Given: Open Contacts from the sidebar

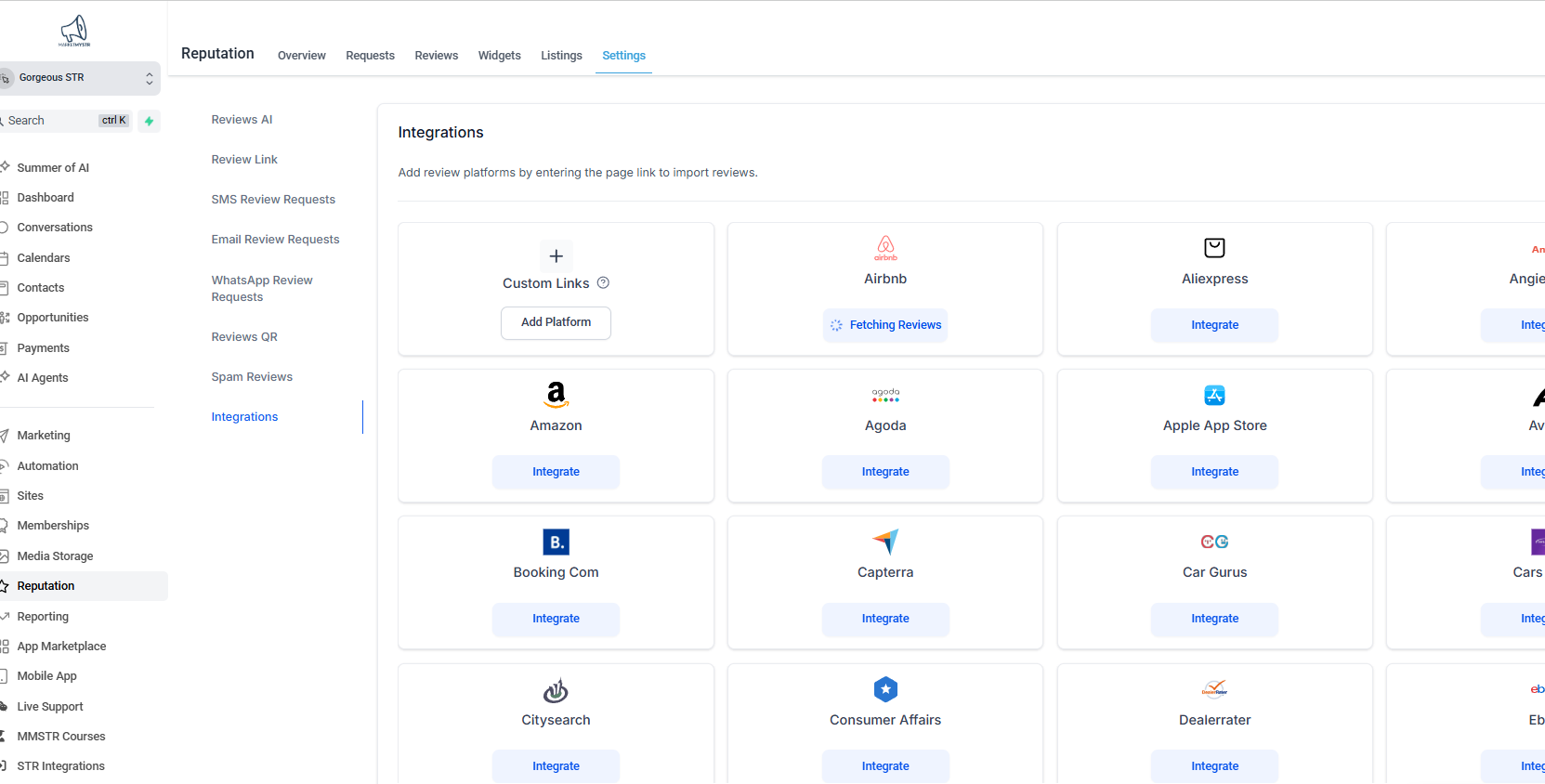Looking at the screenshot, I should point(41,288).
